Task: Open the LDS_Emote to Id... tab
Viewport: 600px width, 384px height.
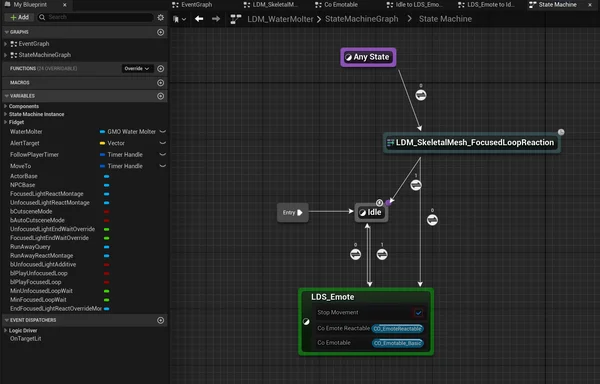Action: pyautogui.click(x=486, y=5)
